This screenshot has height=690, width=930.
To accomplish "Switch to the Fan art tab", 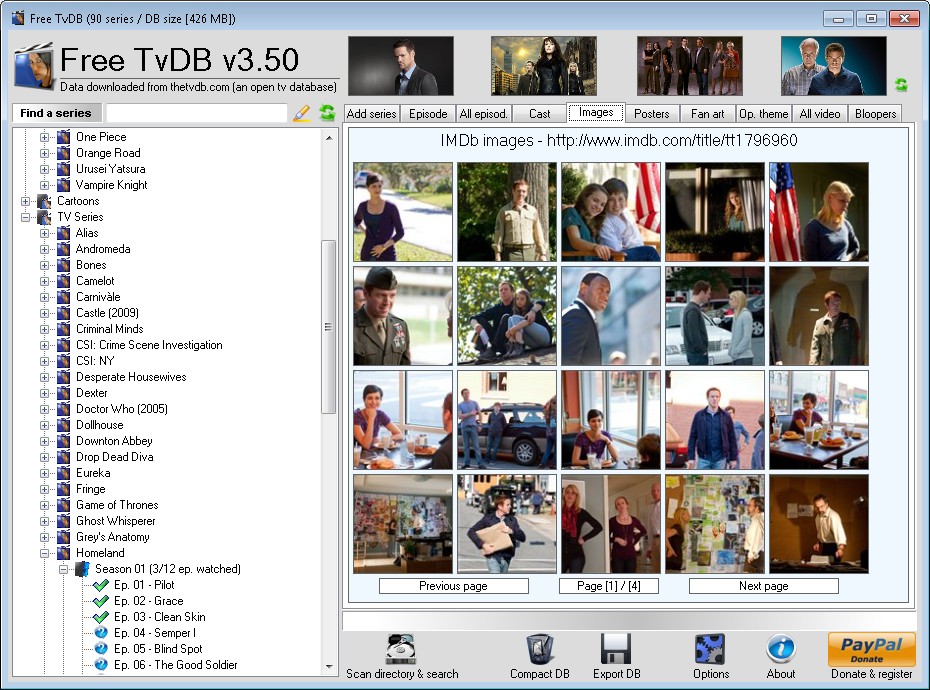I will point(708,114).
